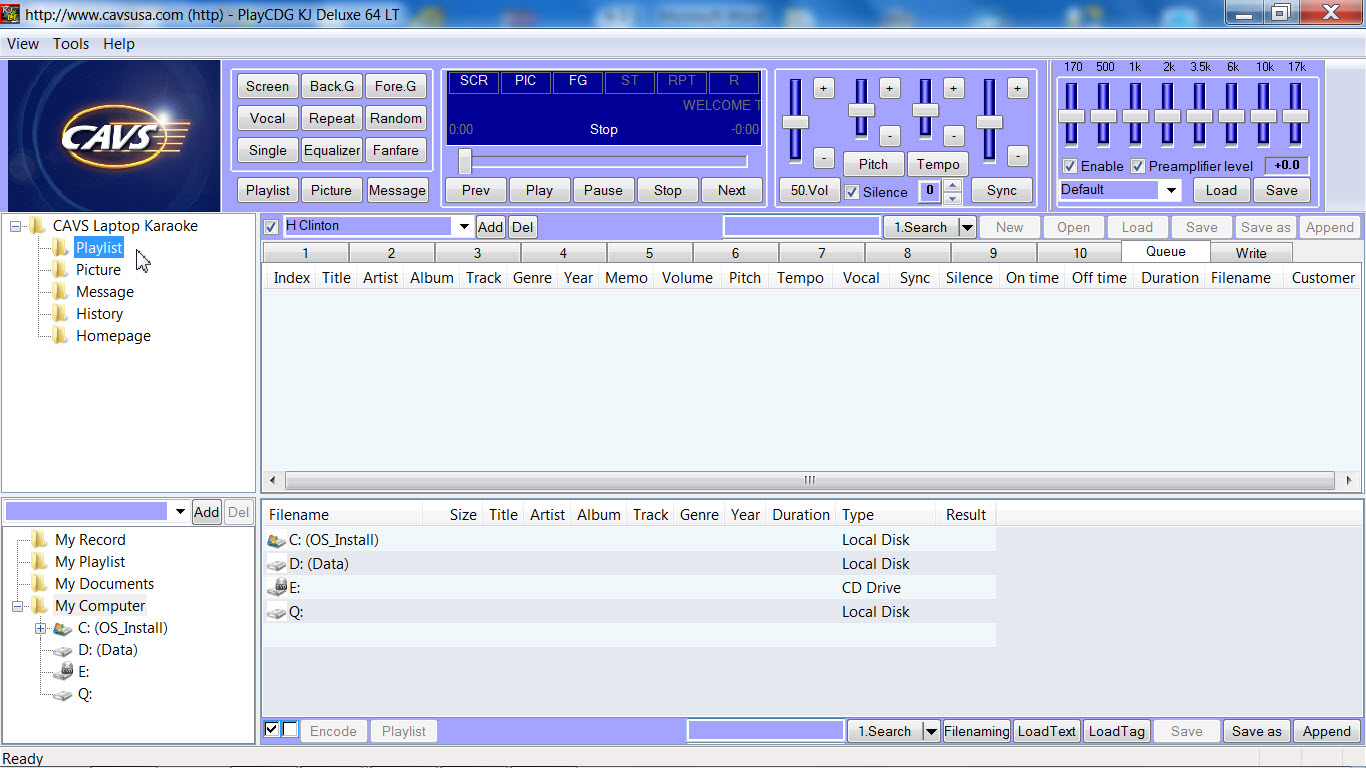Viewport: 1366px width, 768px height.
Task: Click the playlist horizontal scrollbar
Action: tap(810, 480)
